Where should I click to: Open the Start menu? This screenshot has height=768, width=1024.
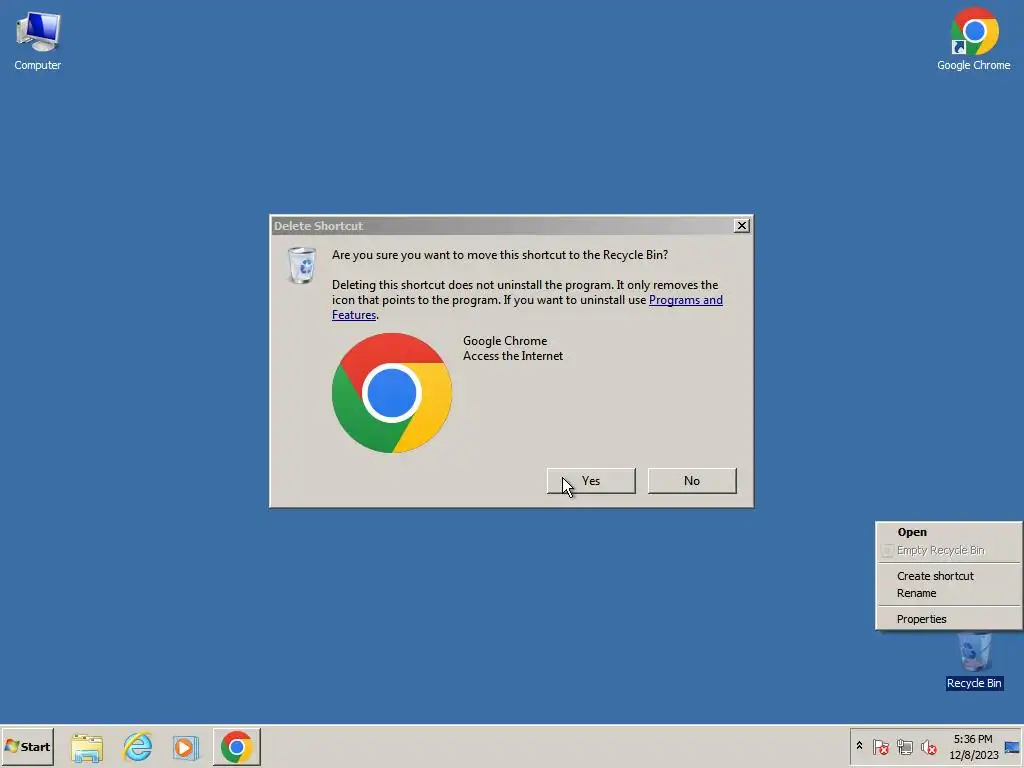click(27, 746)
